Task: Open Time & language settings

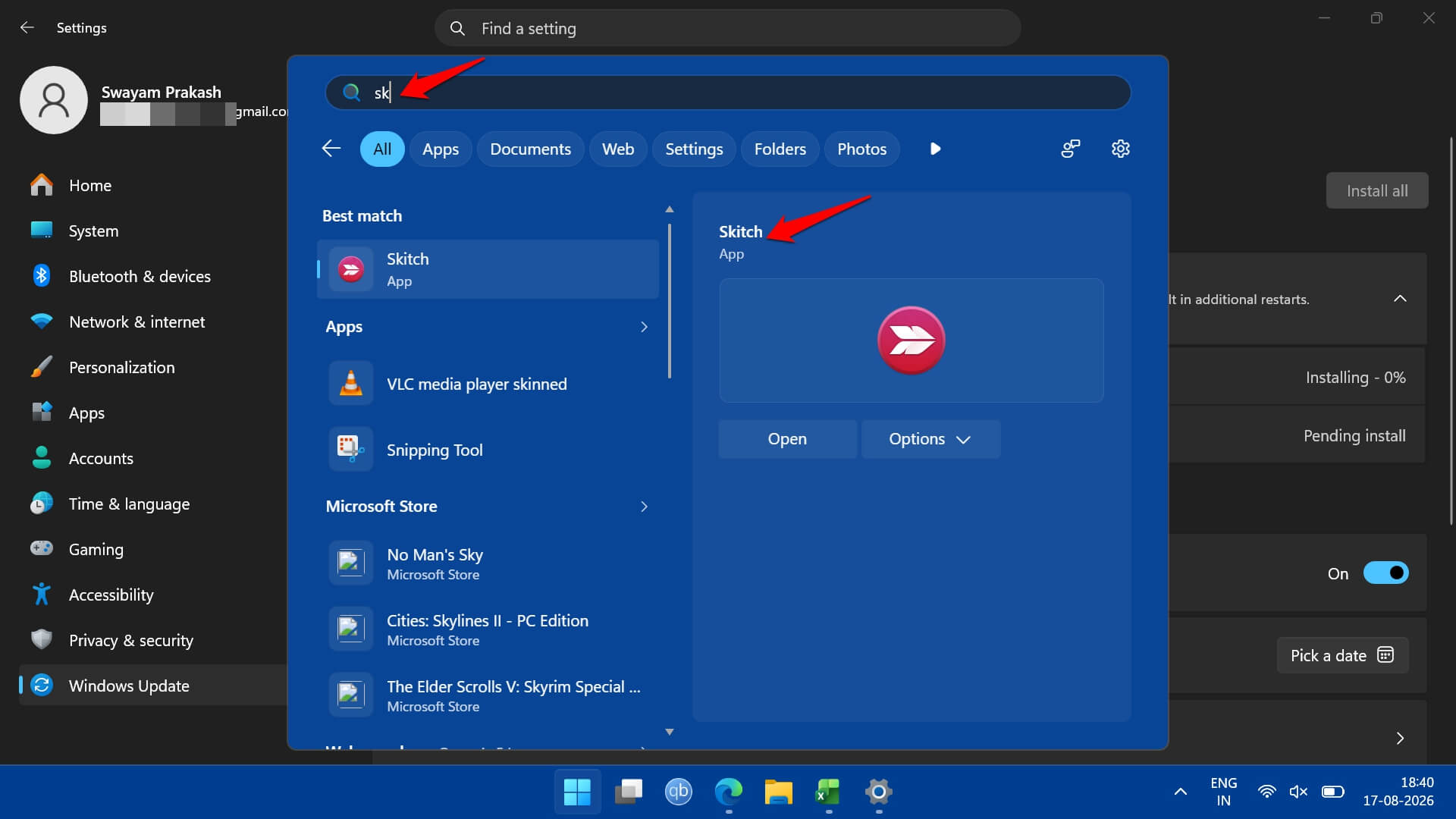Action: [x=153, y=504]
